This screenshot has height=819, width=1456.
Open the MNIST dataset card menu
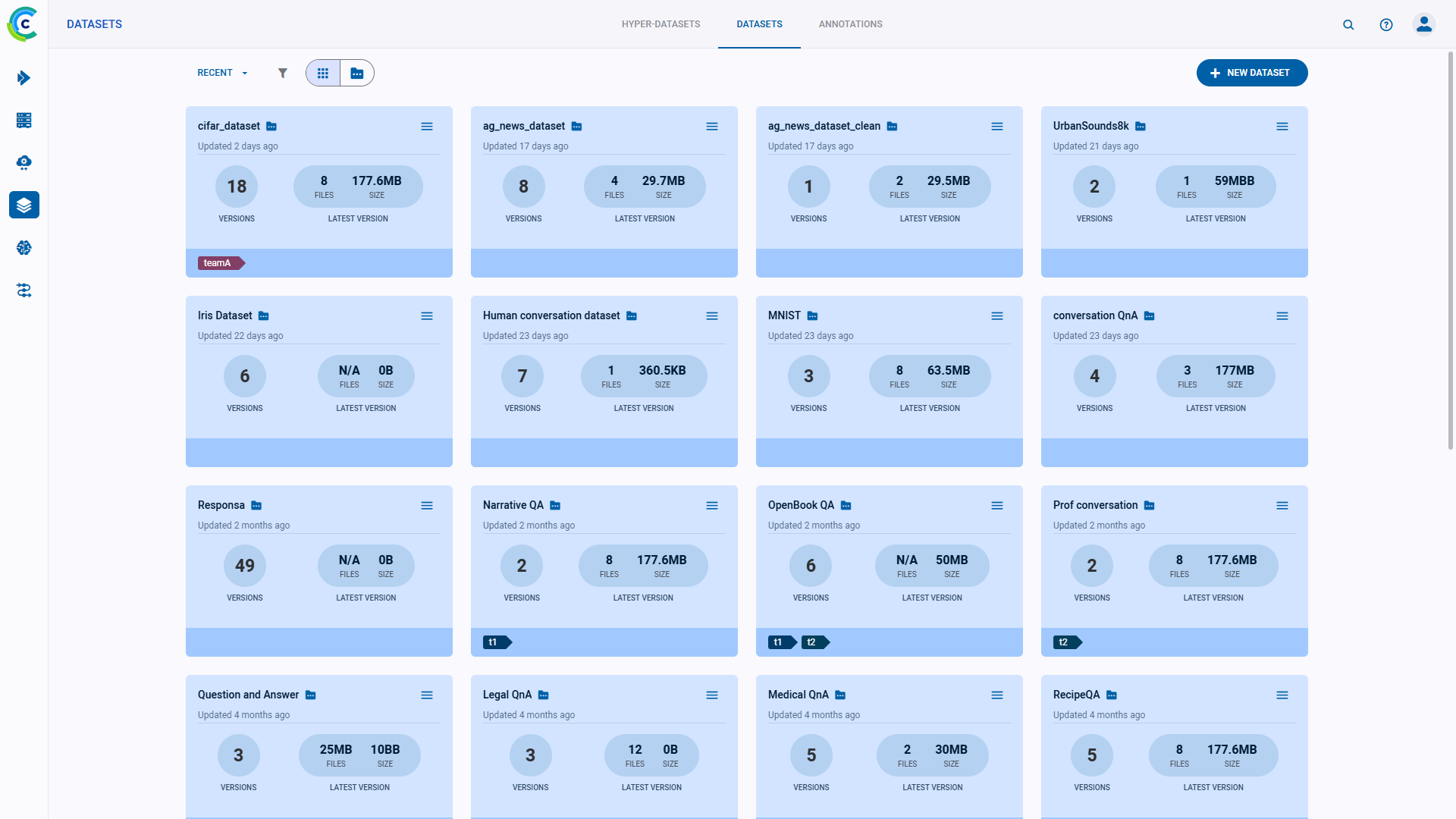(997, 316)
